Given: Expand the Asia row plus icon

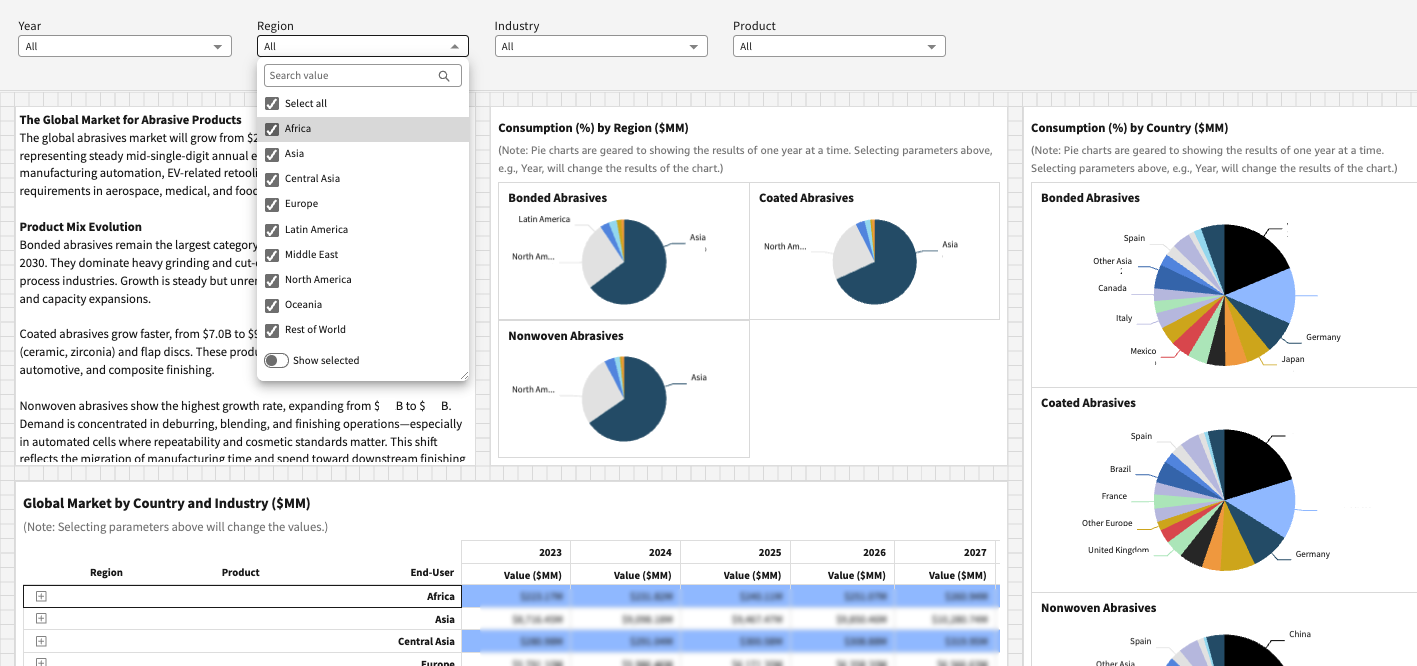Looking at the screenshot, I should pos(41,619).
